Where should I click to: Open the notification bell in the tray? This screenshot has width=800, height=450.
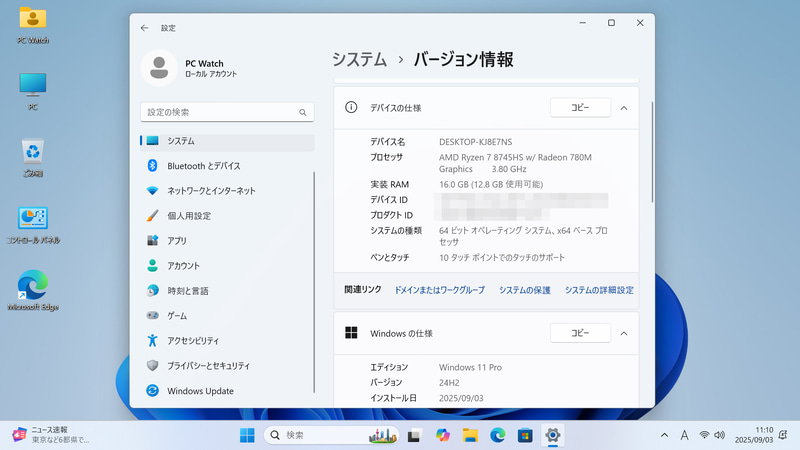(x=783, y=435)
